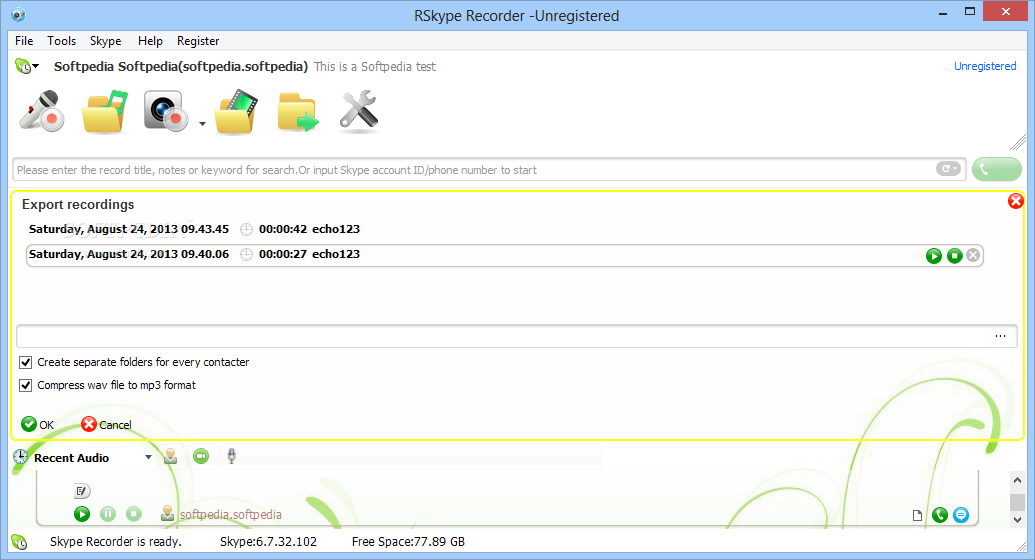The image size is (1035, 560).
Task: Click the microphone icon beside Recent Audio
Action: pyautogui.click(x=231, y=456)
